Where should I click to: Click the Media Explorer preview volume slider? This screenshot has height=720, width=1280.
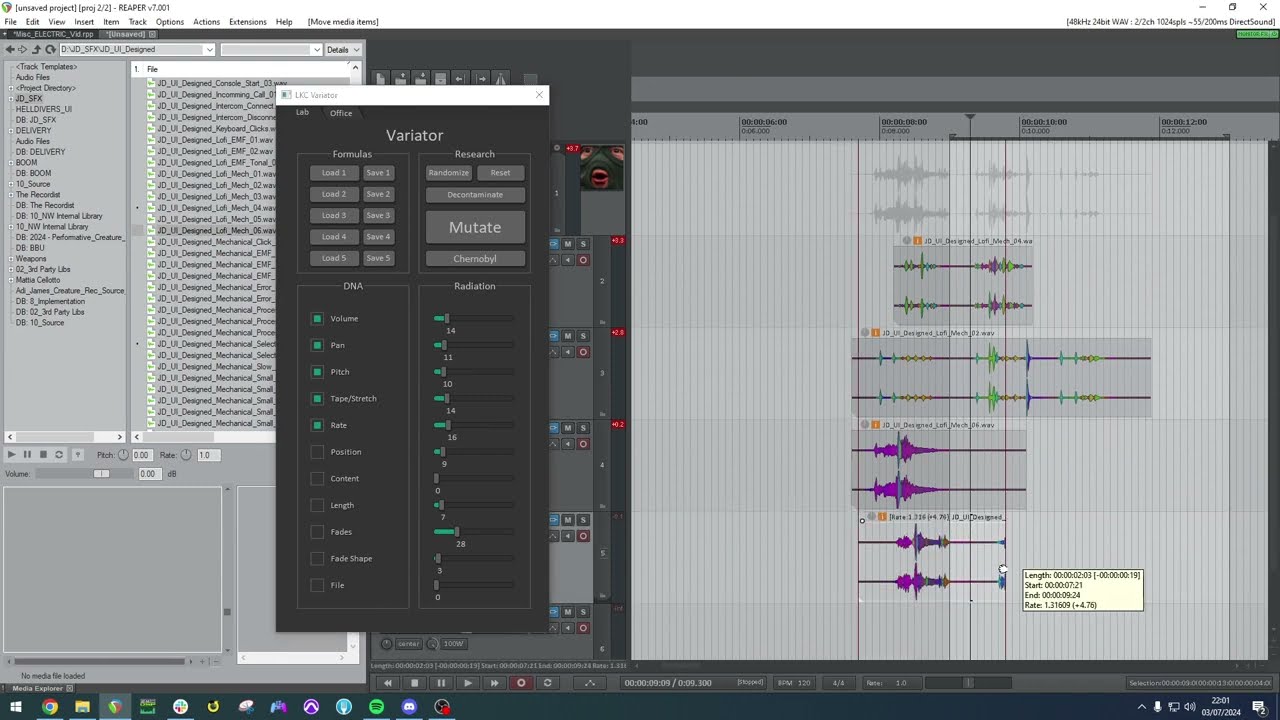pyautogui.click(x=85, y=473)
